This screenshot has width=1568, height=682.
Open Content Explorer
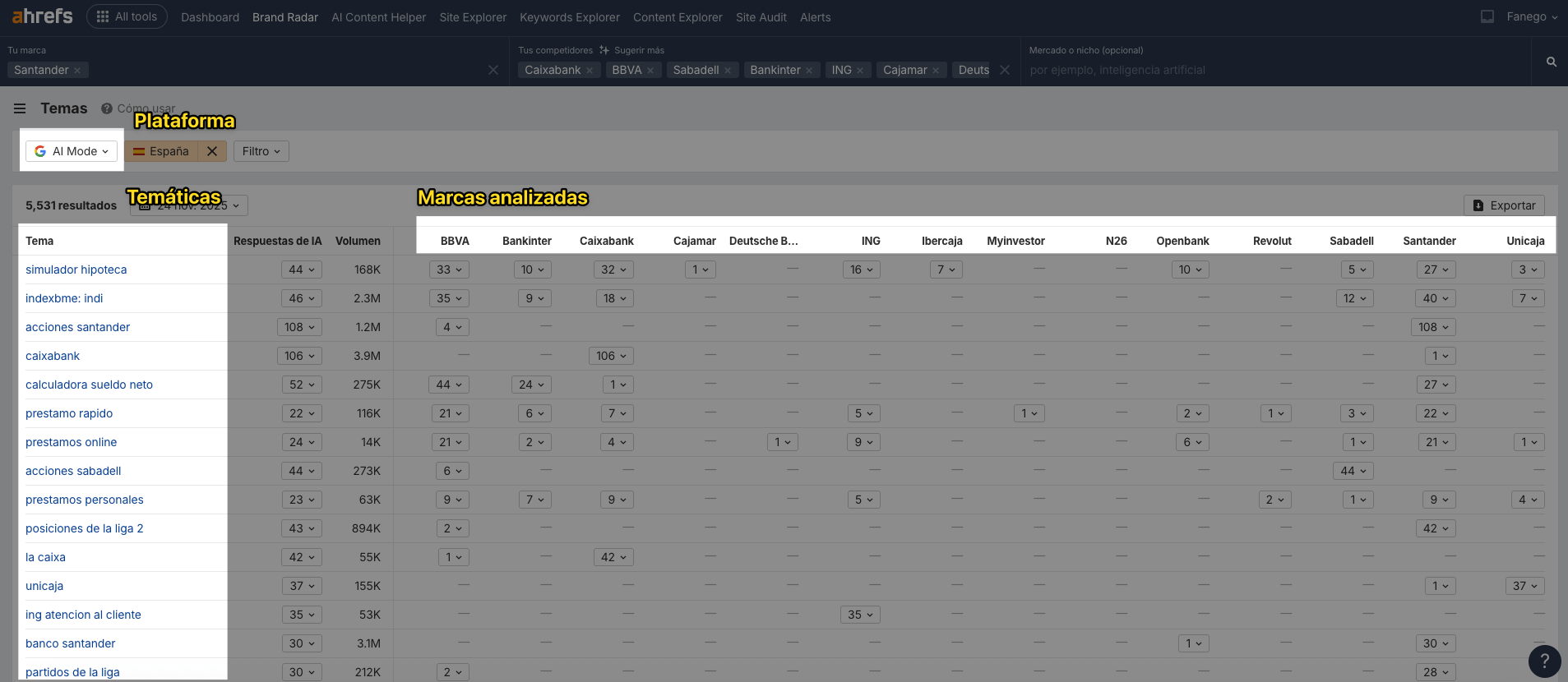(678, 17)
